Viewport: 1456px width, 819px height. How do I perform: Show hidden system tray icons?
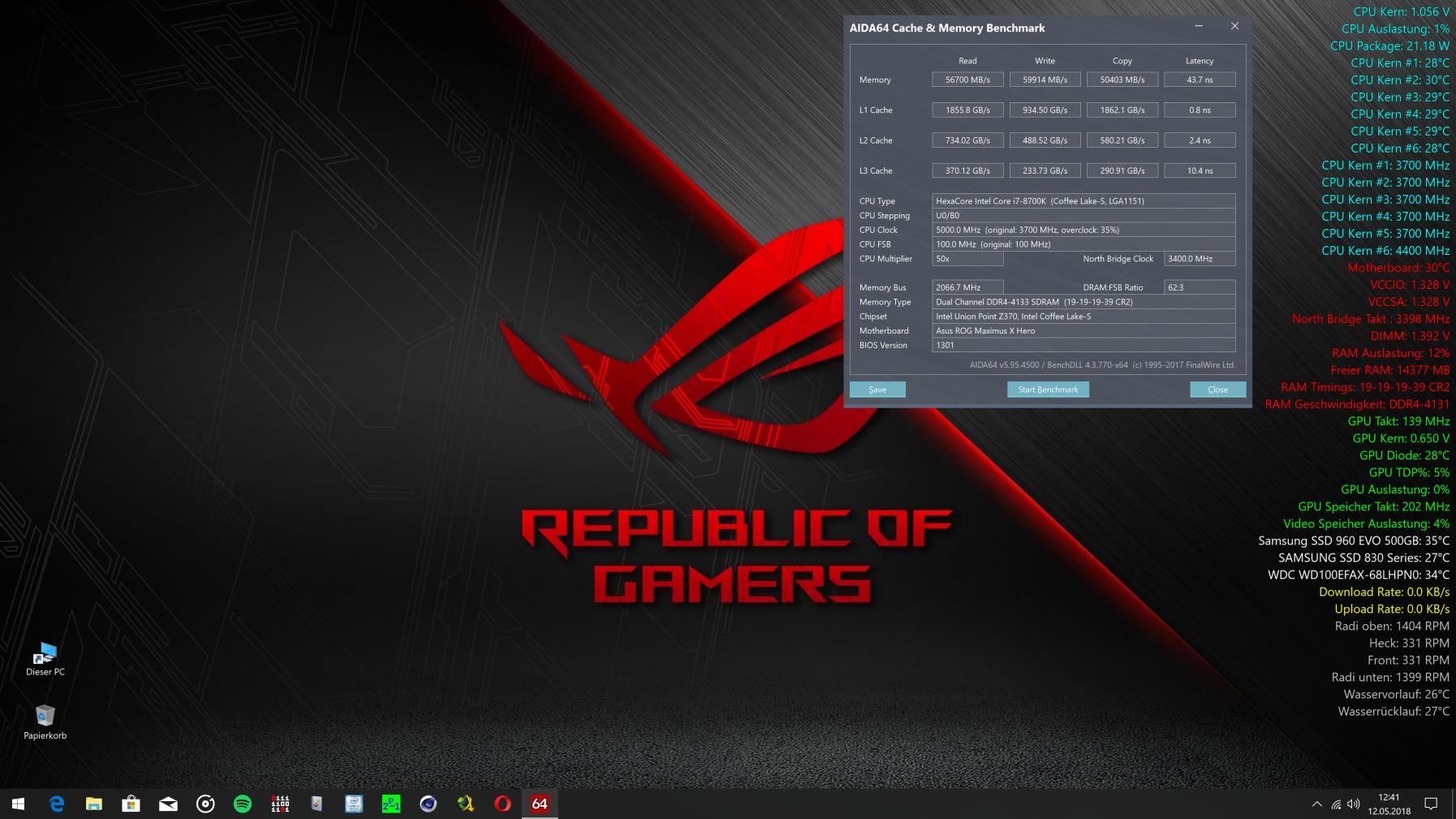(1316, 804)
